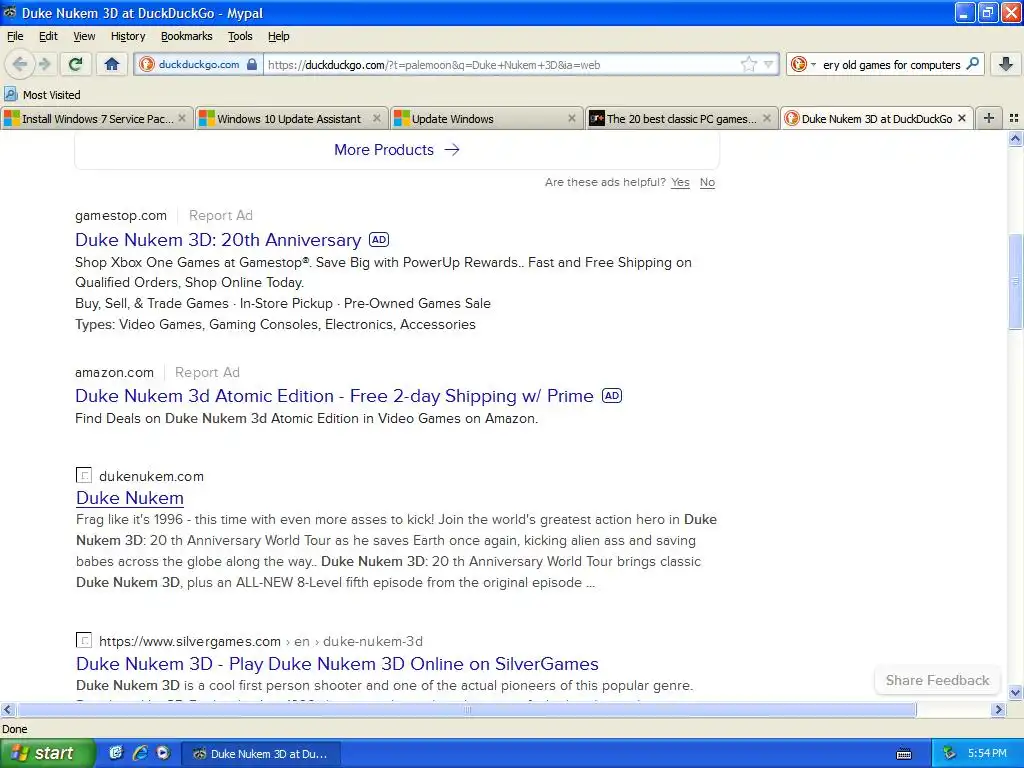Viewport: 1024px width, 768px height.
Task: Open the URL history dropdown arrow
Action: pyautogui.click(x=769, y=64)
